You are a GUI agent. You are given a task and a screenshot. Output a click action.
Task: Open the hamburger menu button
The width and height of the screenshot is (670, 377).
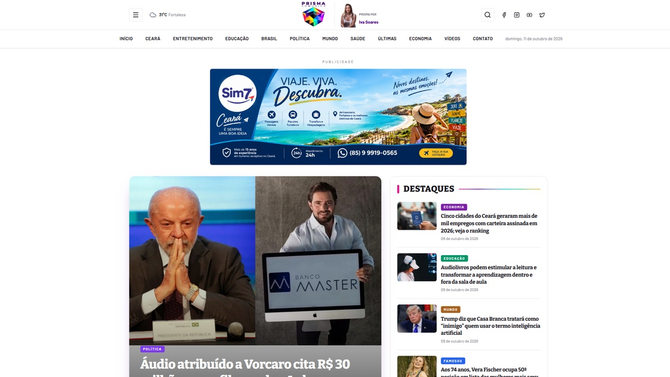[x=135, y=15]
